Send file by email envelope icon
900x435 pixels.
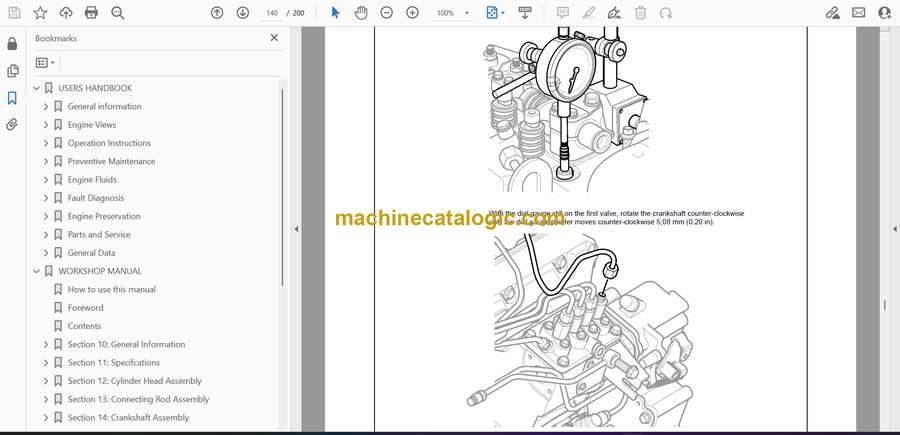(x=858, y=13)
